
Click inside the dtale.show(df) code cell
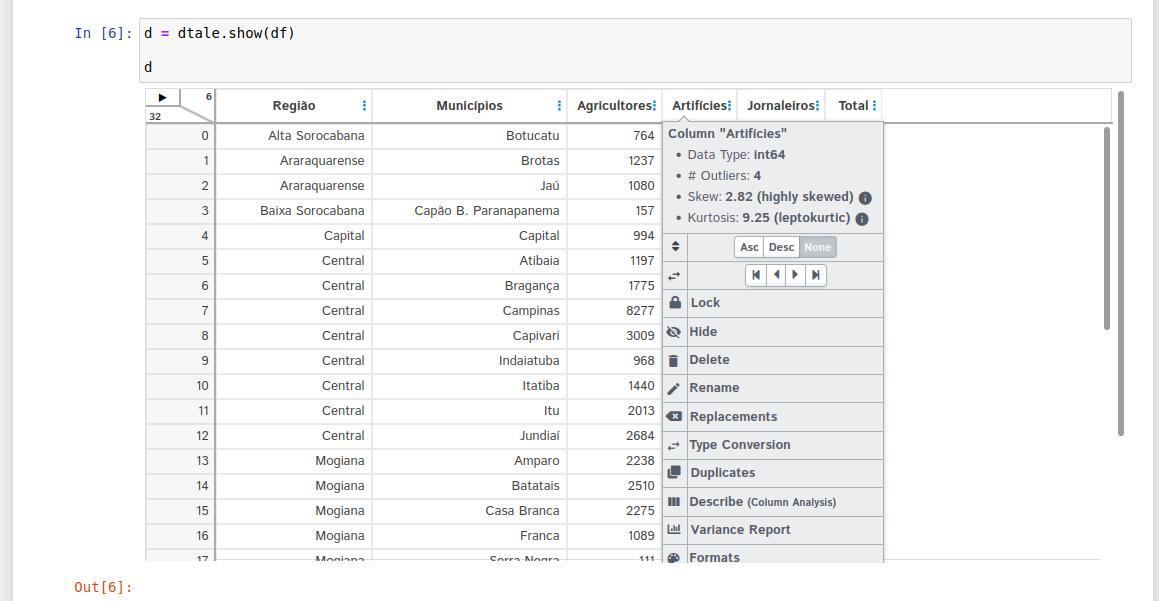point(636,50)
